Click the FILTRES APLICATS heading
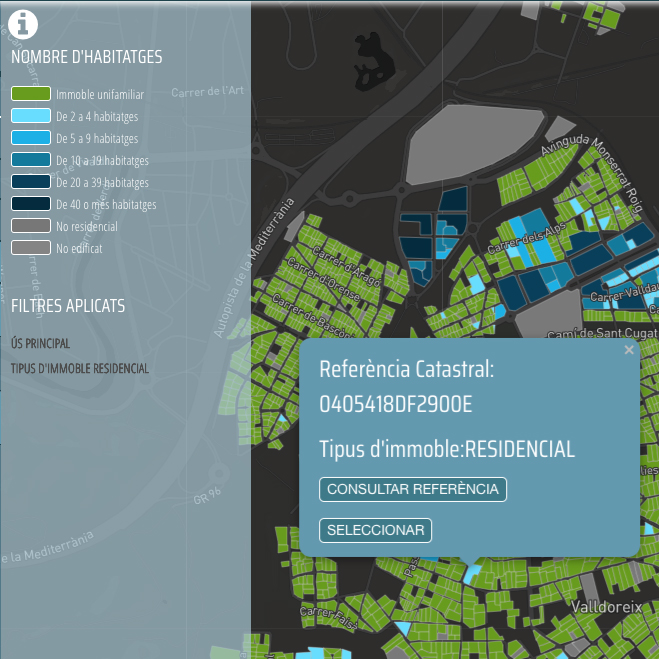Viewport: 659px width, 659px height. click(x=68, y=306)
